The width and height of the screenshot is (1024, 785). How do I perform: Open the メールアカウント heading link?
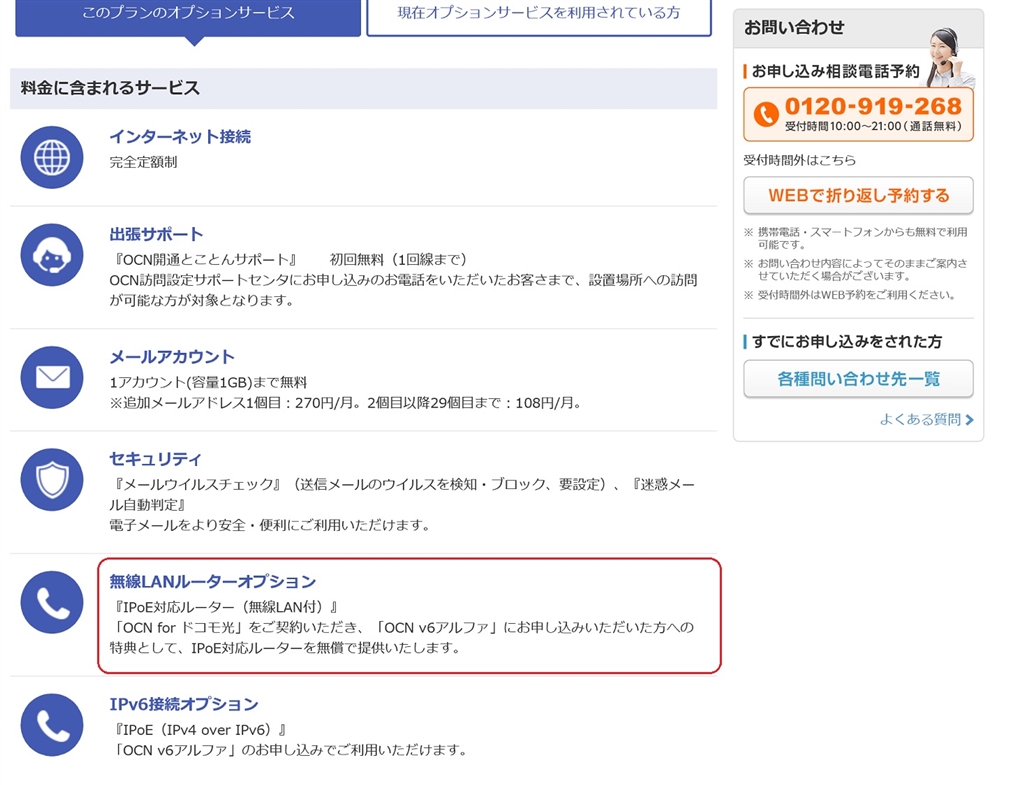coord(172,357)
